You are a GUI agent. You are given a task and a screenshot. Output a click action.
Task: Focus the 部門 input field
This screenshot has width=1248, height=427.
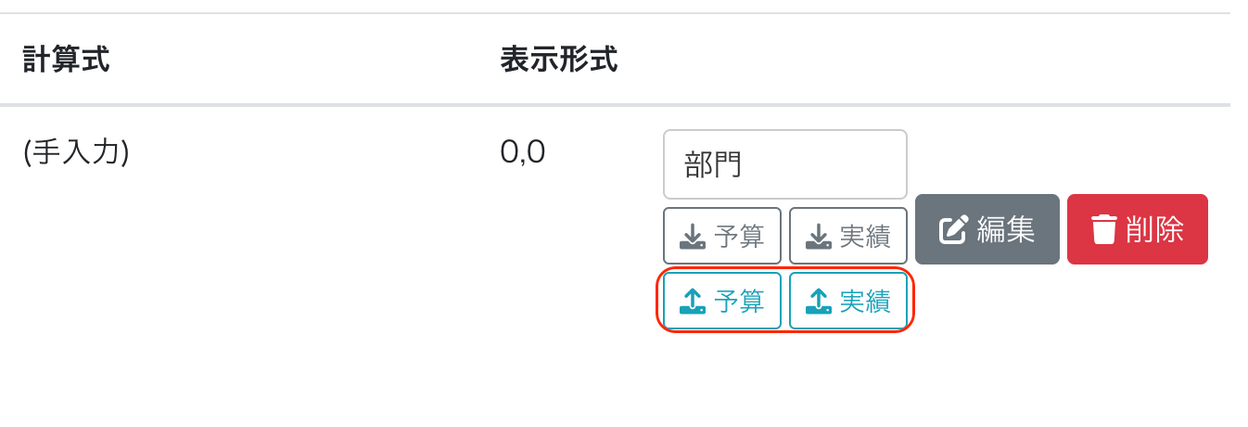pos(785,164)
